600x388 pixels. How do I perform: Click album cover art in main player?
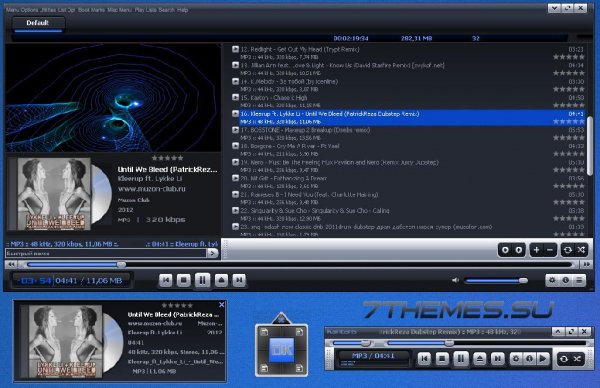54,194
